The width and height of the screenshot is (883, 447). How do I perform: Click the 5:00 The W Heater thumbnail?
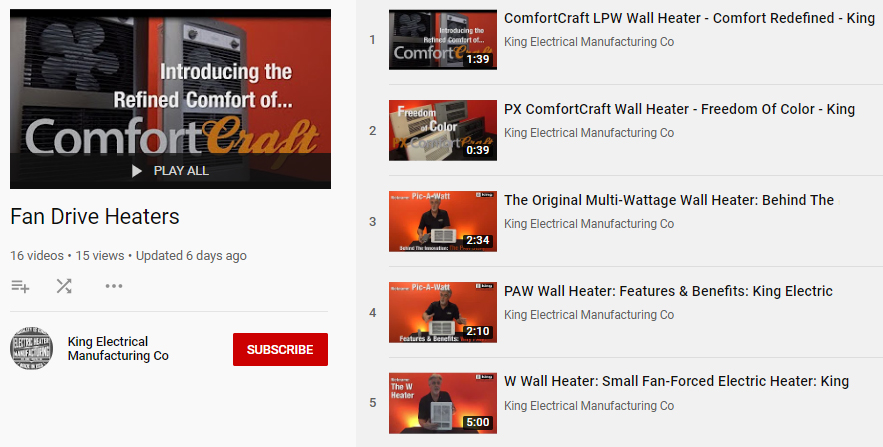click(443, 403)
